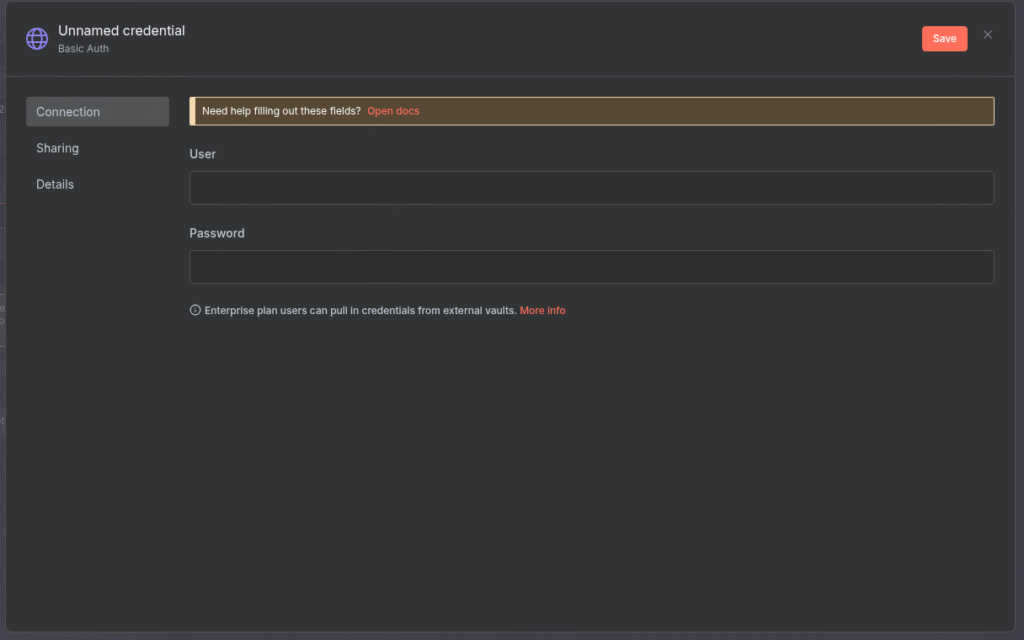This screenshot has width=1024, height=640.
Task: Click the 'Need help filling out these fields?' text
Action: coord(281,111)
